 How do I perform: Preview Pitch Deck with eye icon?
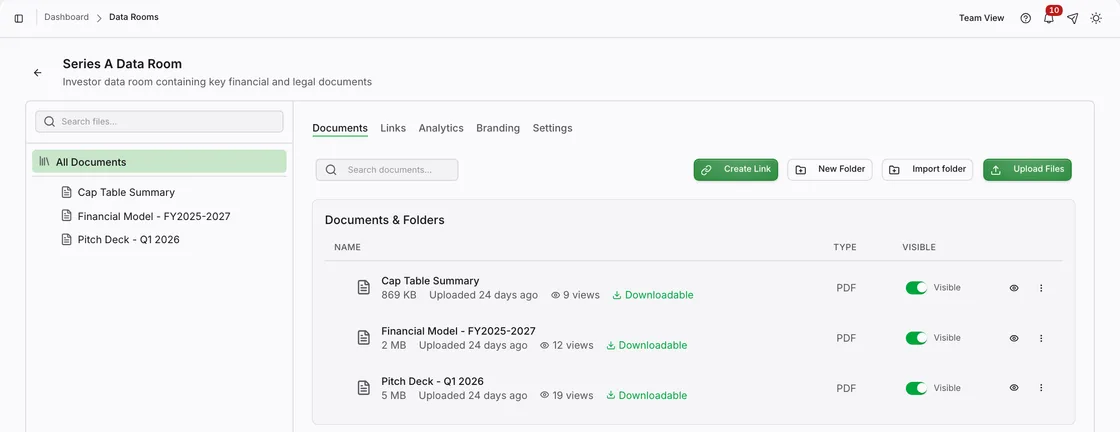(1014, 388)
